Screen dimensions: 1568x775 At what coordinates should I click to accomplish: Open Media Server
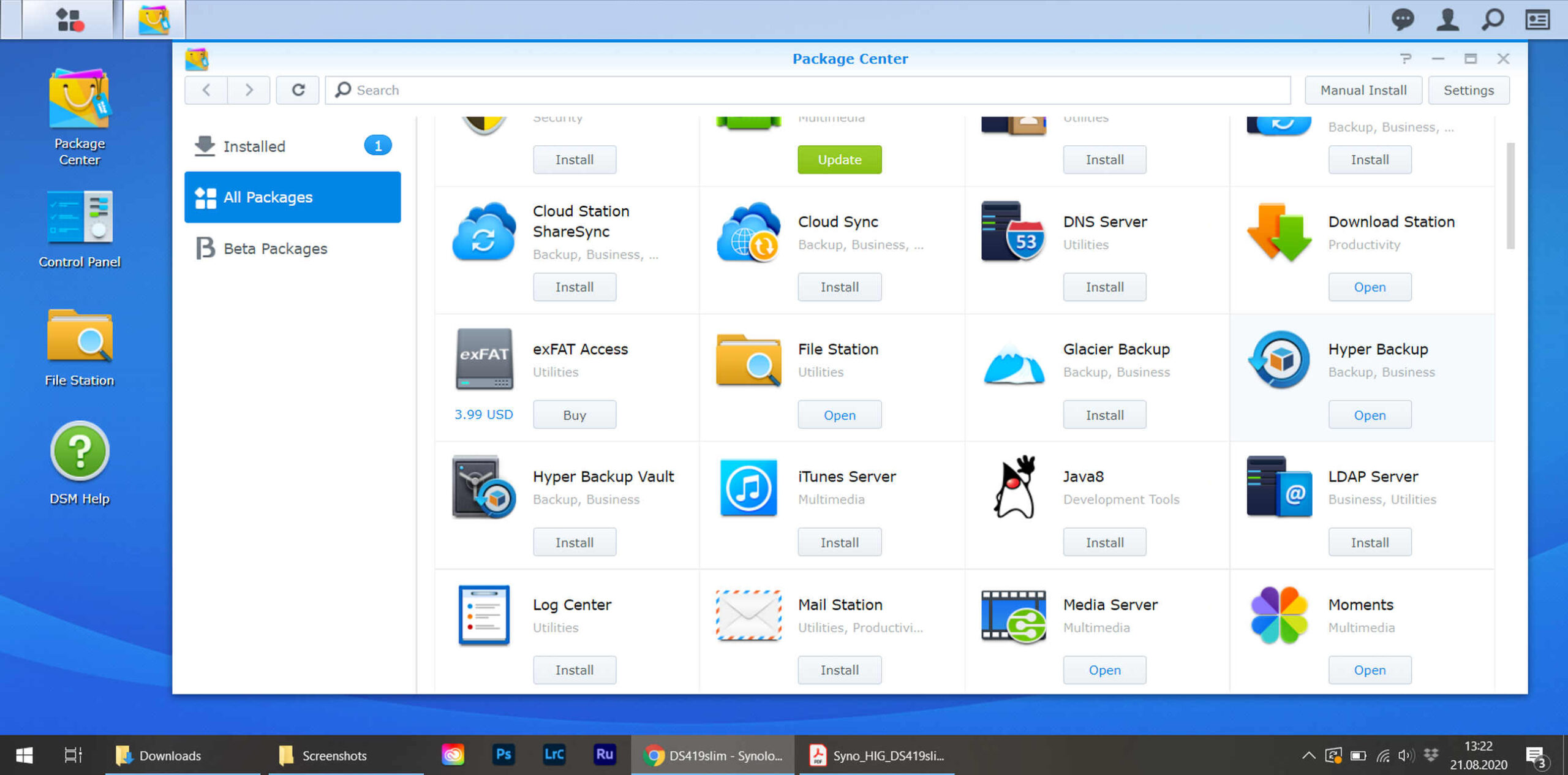[1104, 670]
